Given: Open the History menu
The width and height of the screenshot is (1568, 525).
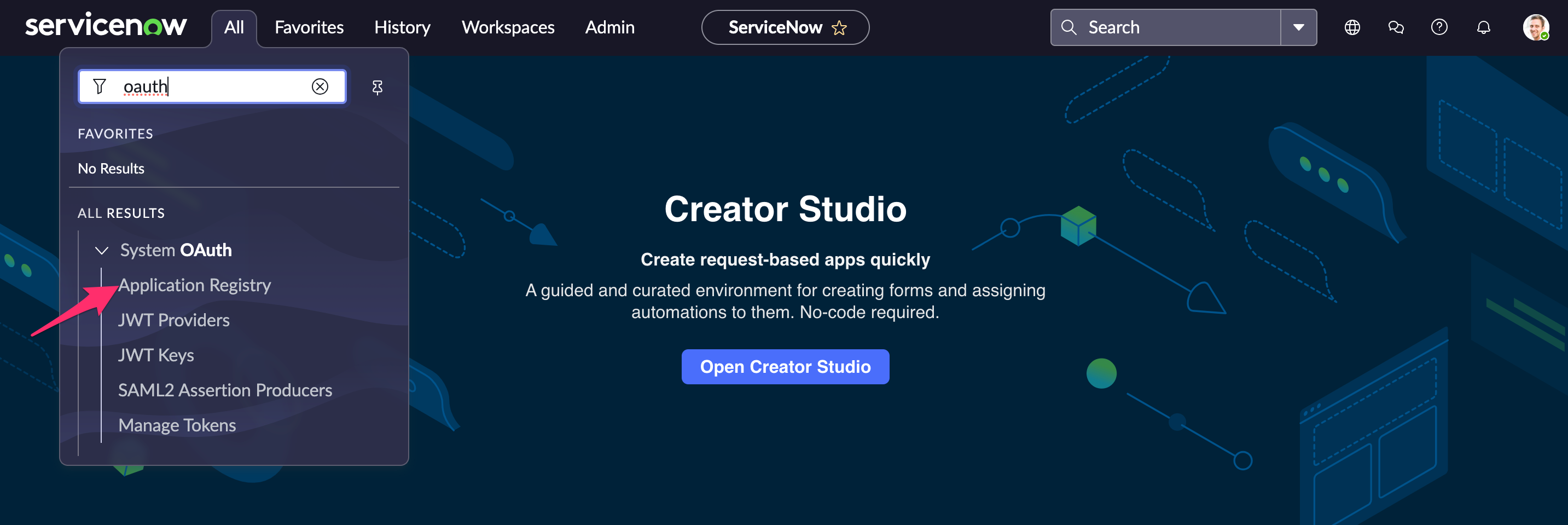Looking at the screenshot, I should (402, 27).
